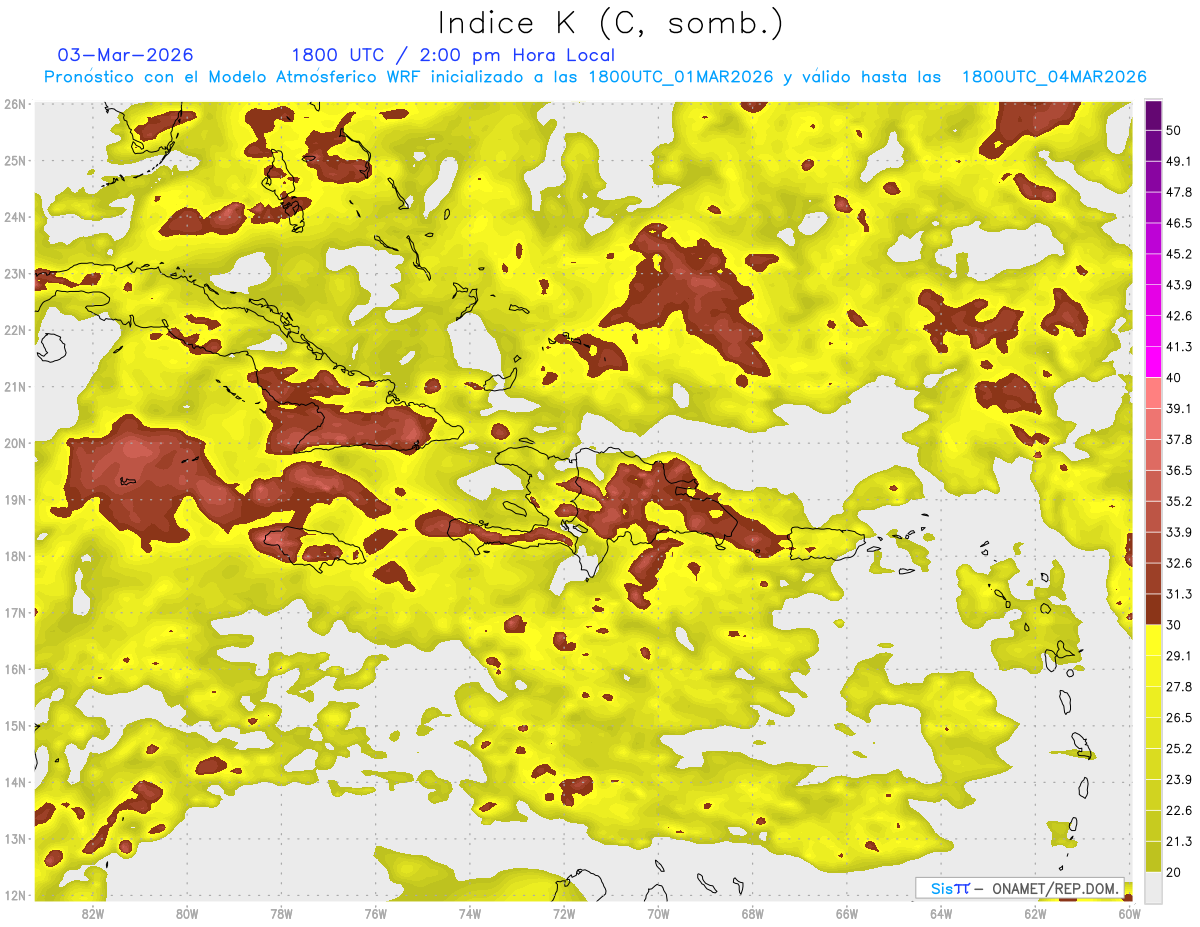Click the colorbar value '39.1'

click(x=1179, y=408)
